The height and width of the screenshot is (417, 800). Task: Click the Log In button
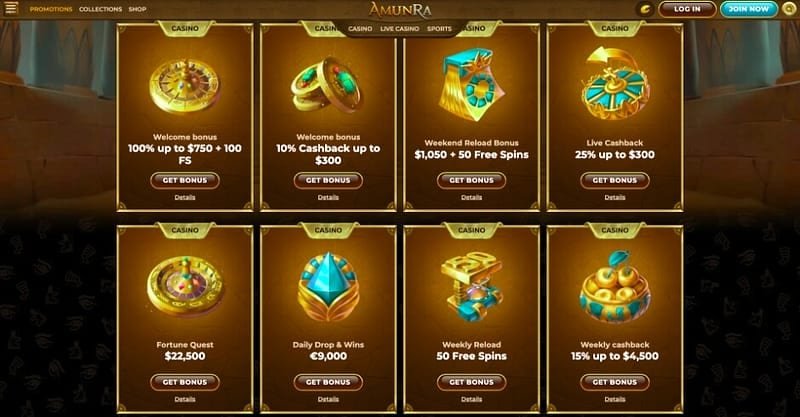pyautogui.click(x=687, y=9)
